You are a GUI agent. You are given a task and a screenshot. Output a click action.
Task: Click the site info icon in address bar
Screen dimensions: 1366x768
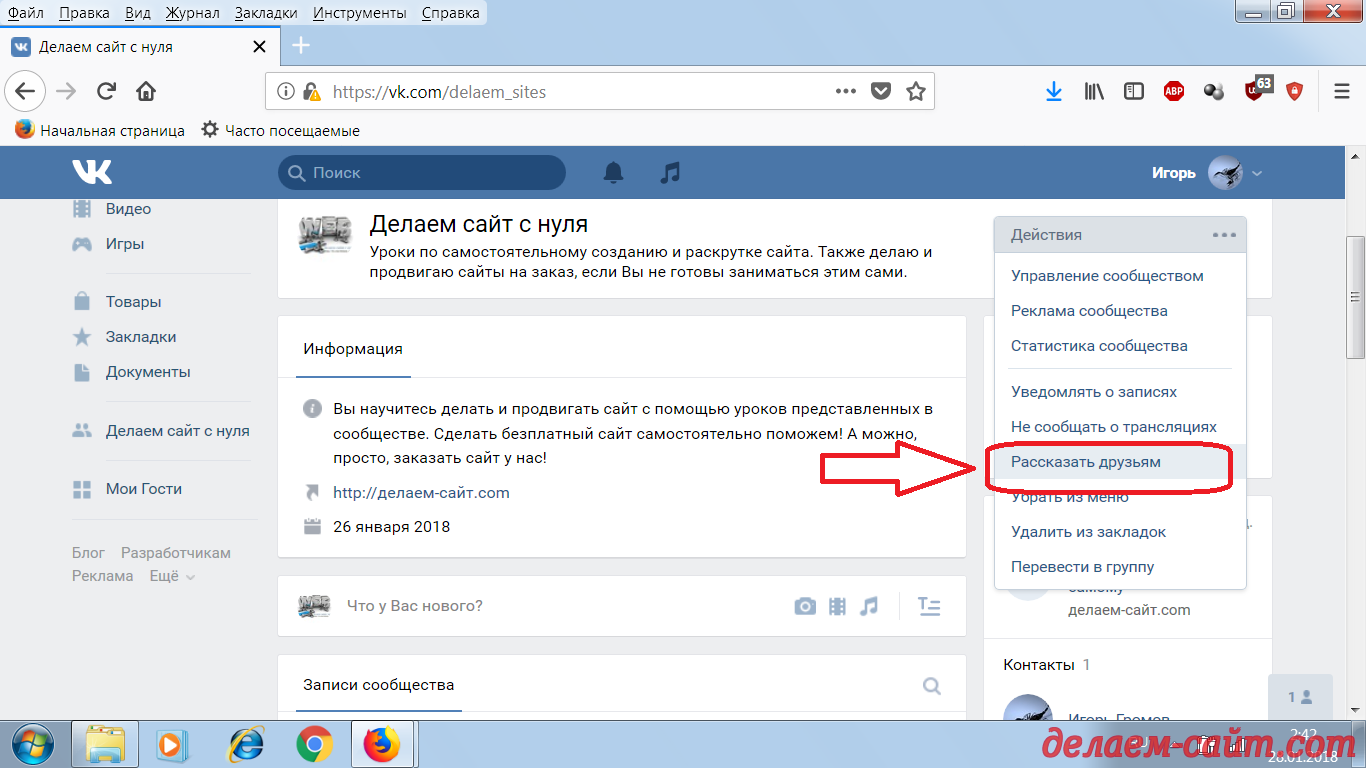(x=286, y=91)
